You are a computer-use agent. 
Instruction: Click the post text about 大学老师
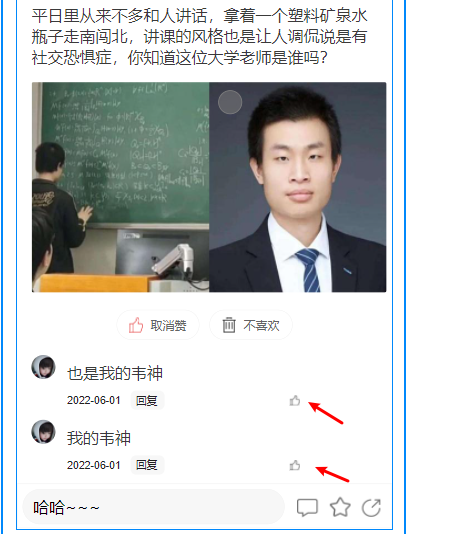(x=200, y=36)
